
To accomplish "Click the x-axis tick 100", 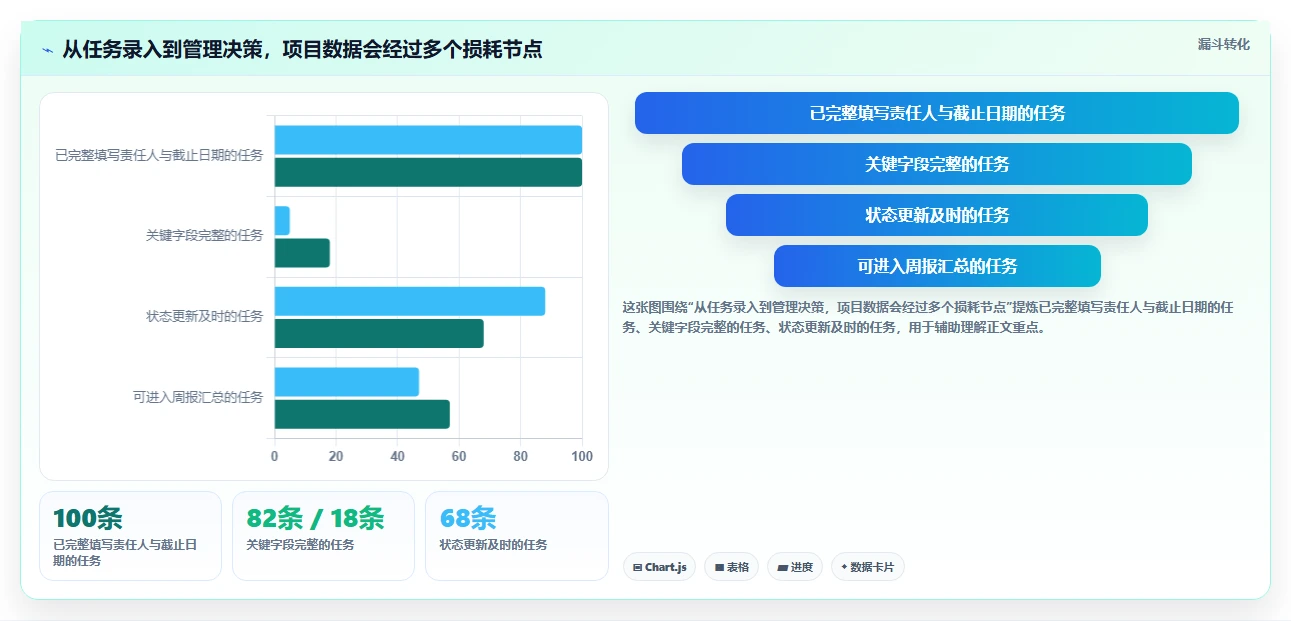I will pos(582,456).
